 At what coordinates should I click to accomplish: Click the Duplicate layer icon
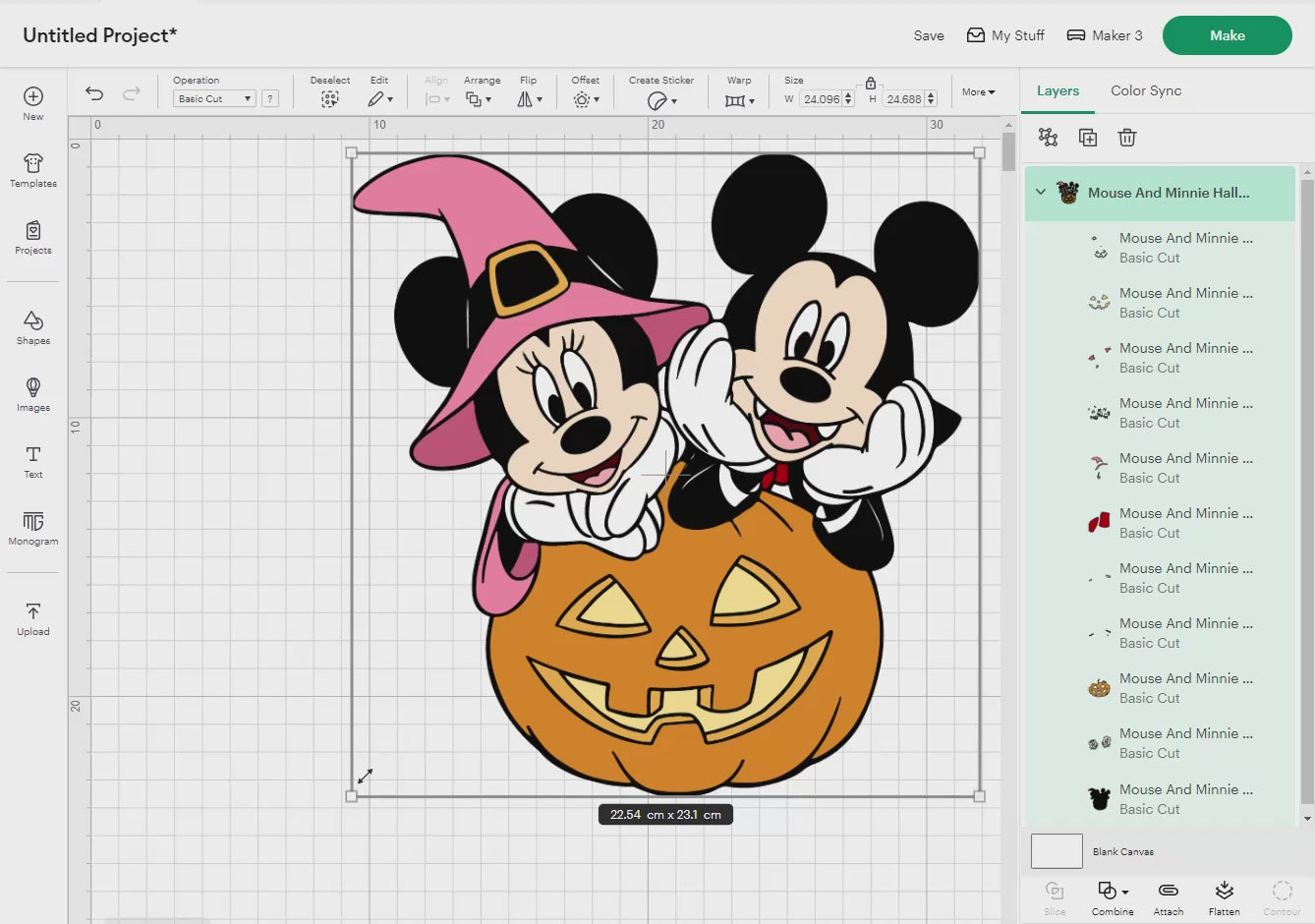[1088, 138]
